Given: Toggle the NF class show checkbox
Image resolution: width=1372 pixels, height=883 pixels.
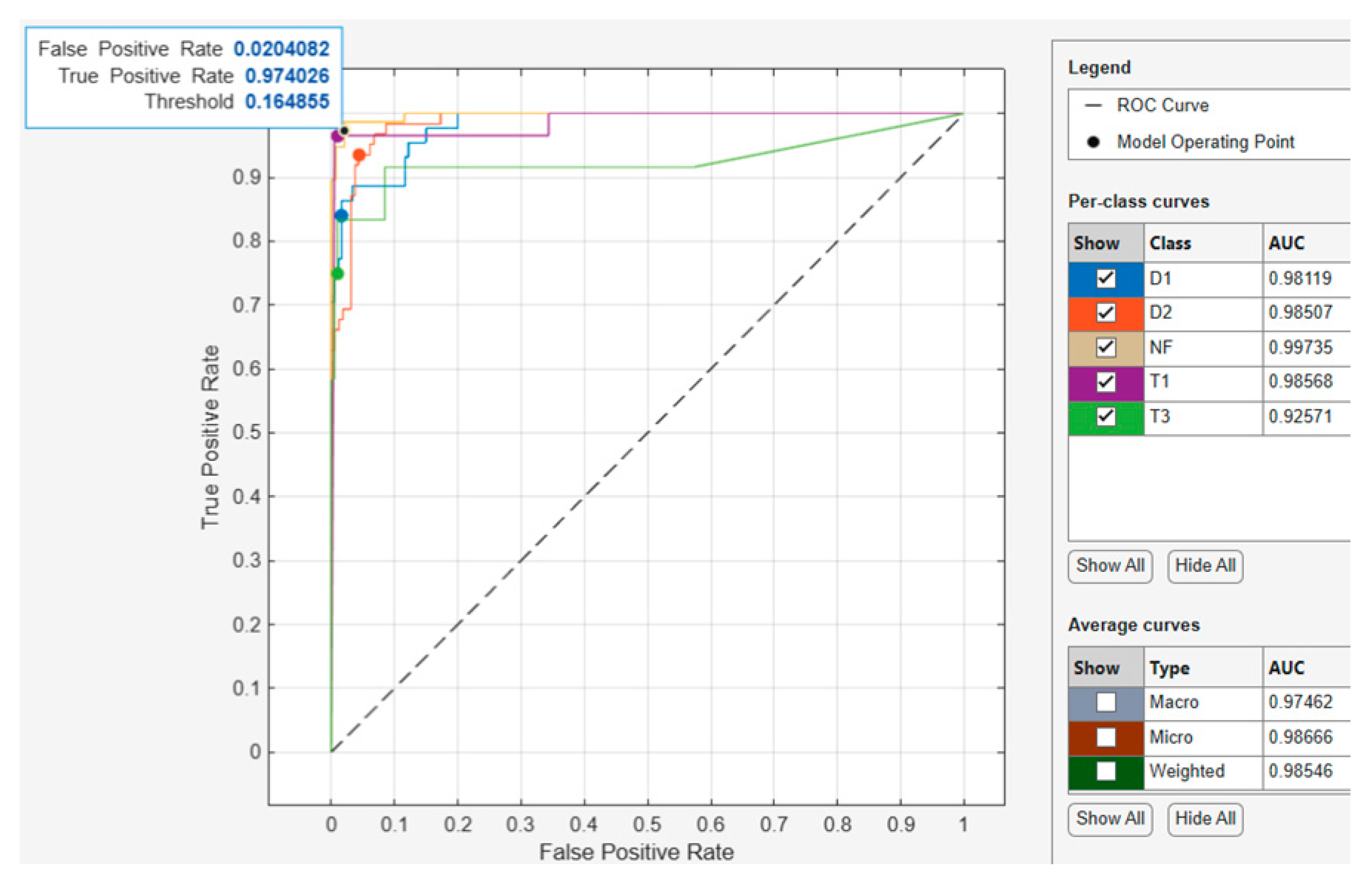Looking at the screenshot, I should pos(1105,348).
